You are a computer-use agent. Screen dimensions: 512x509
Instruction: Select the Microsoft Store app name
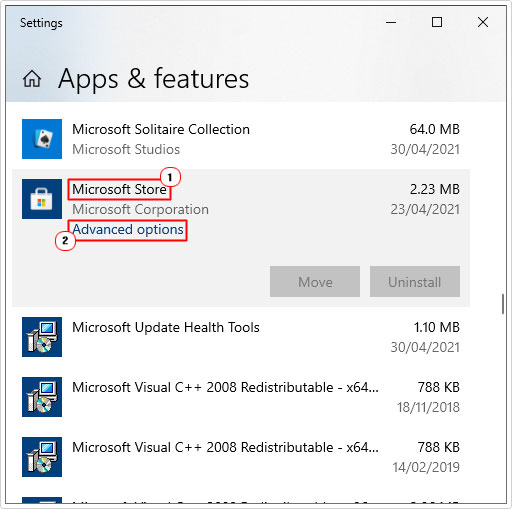click(x=119, y=189)
